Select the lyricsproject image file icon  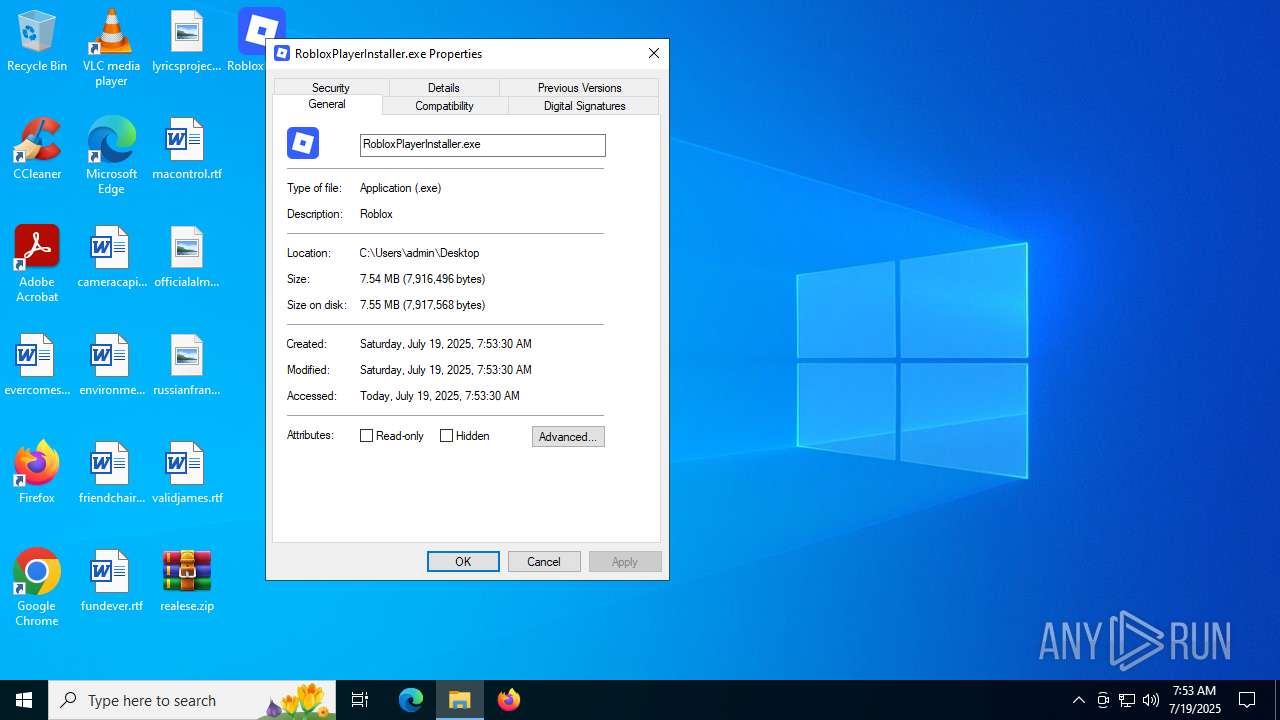[x=186, y=41]
